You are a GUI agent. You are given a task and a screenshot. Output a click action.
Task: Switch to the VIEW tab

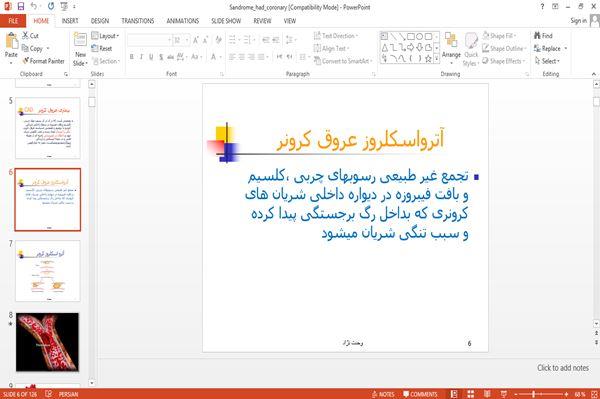290,21
